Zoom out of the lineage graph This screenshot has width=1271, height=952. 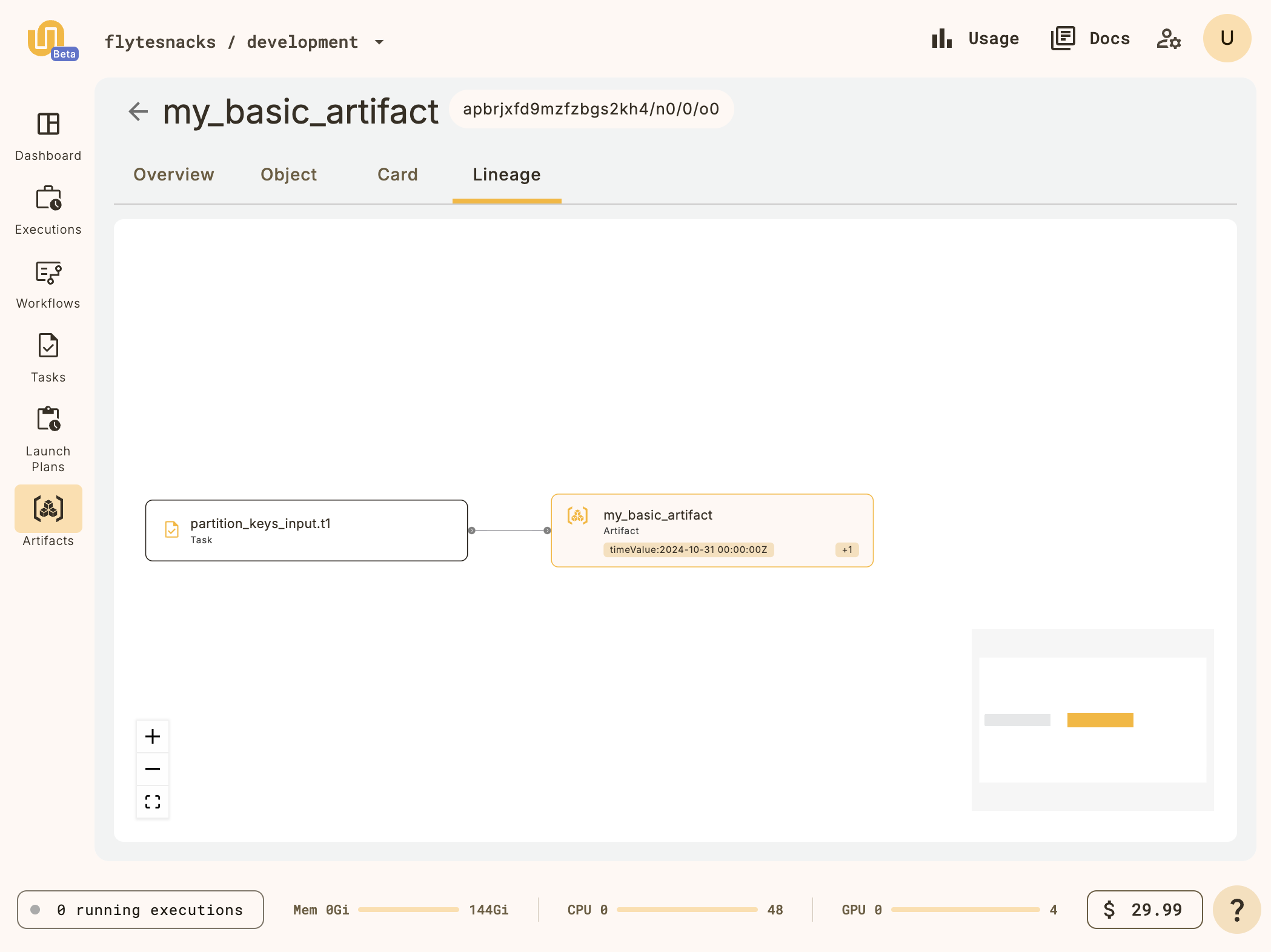click(x=153, y=769)
